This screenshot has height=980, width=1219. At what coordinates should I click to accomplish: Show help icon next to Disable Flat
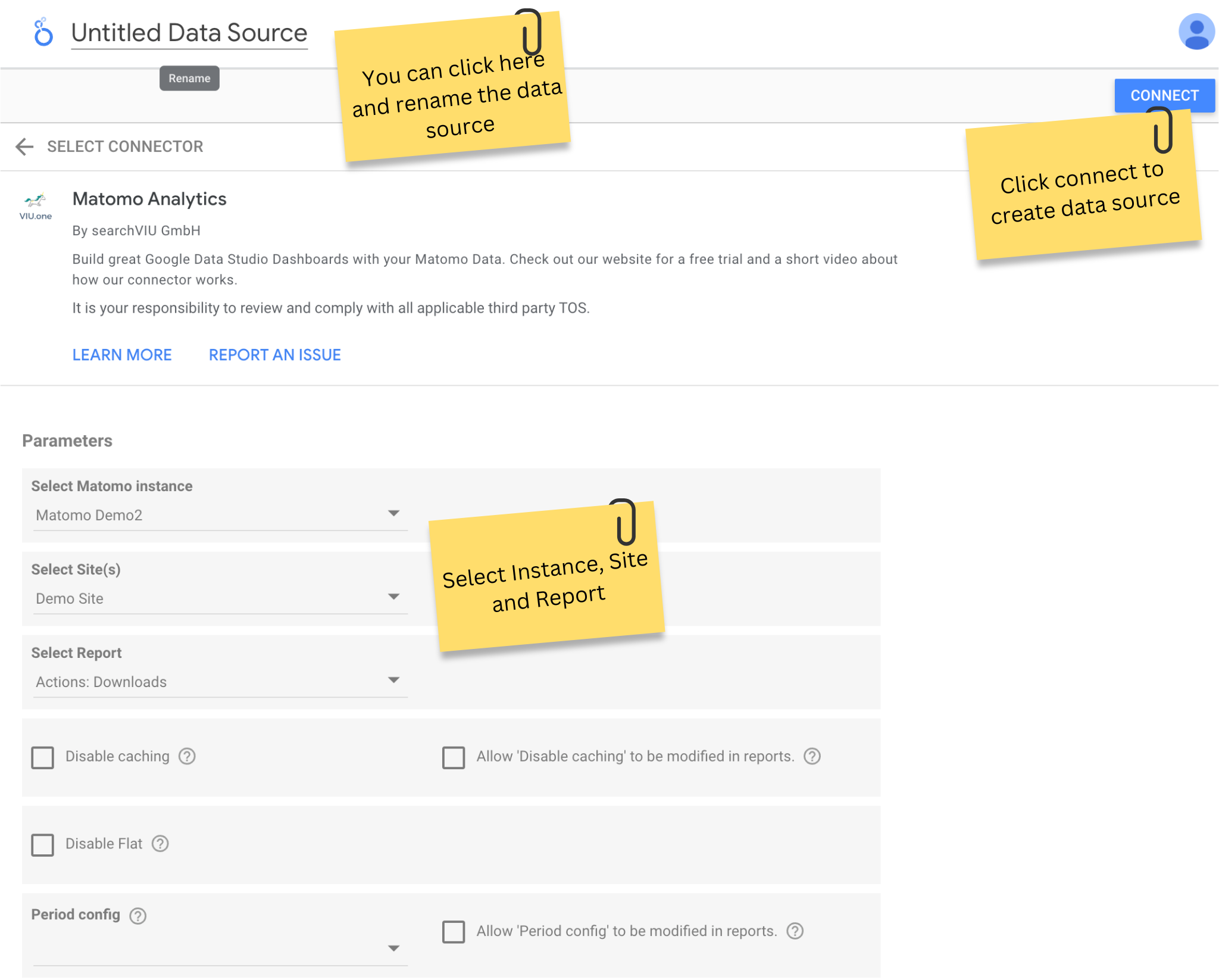click(x=160, y=844)
